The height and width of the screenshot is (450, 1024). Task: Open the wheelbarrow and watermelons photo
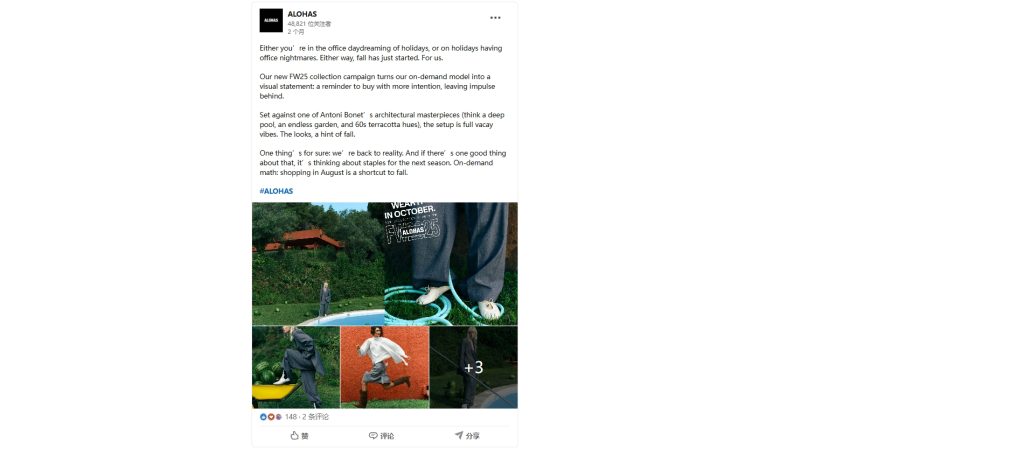[x=296, y=367]
